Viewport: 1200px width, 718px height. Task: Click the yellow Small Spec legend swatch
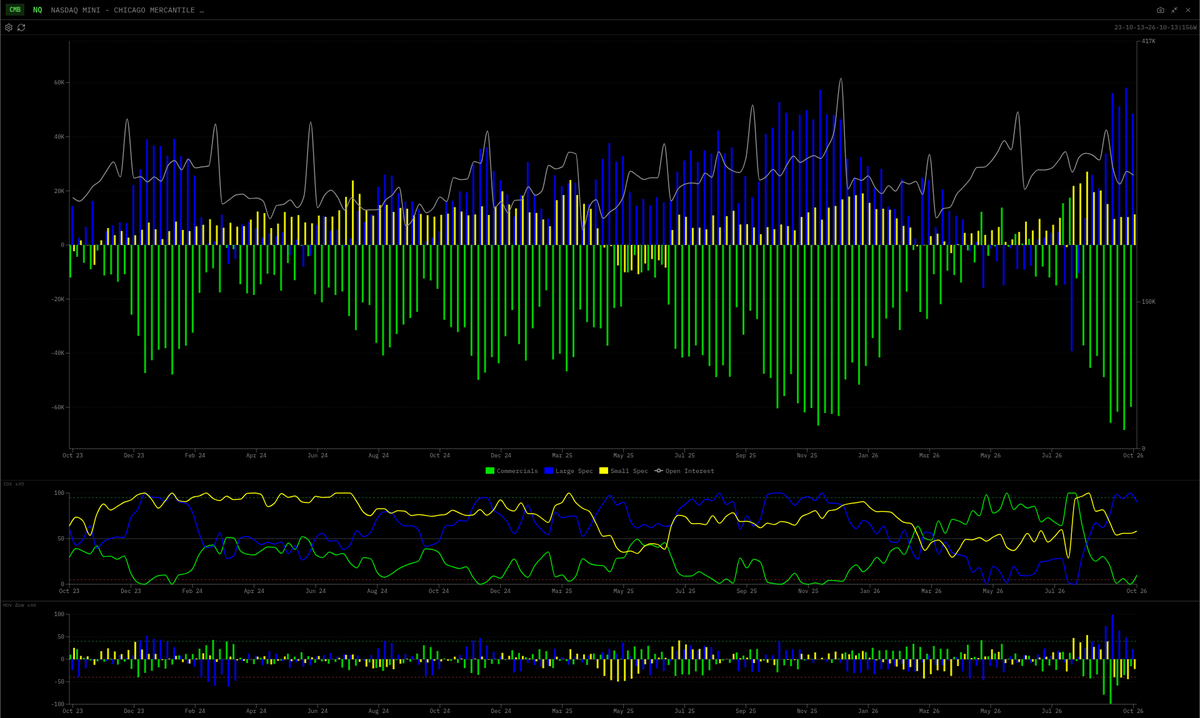coord(604,470)
